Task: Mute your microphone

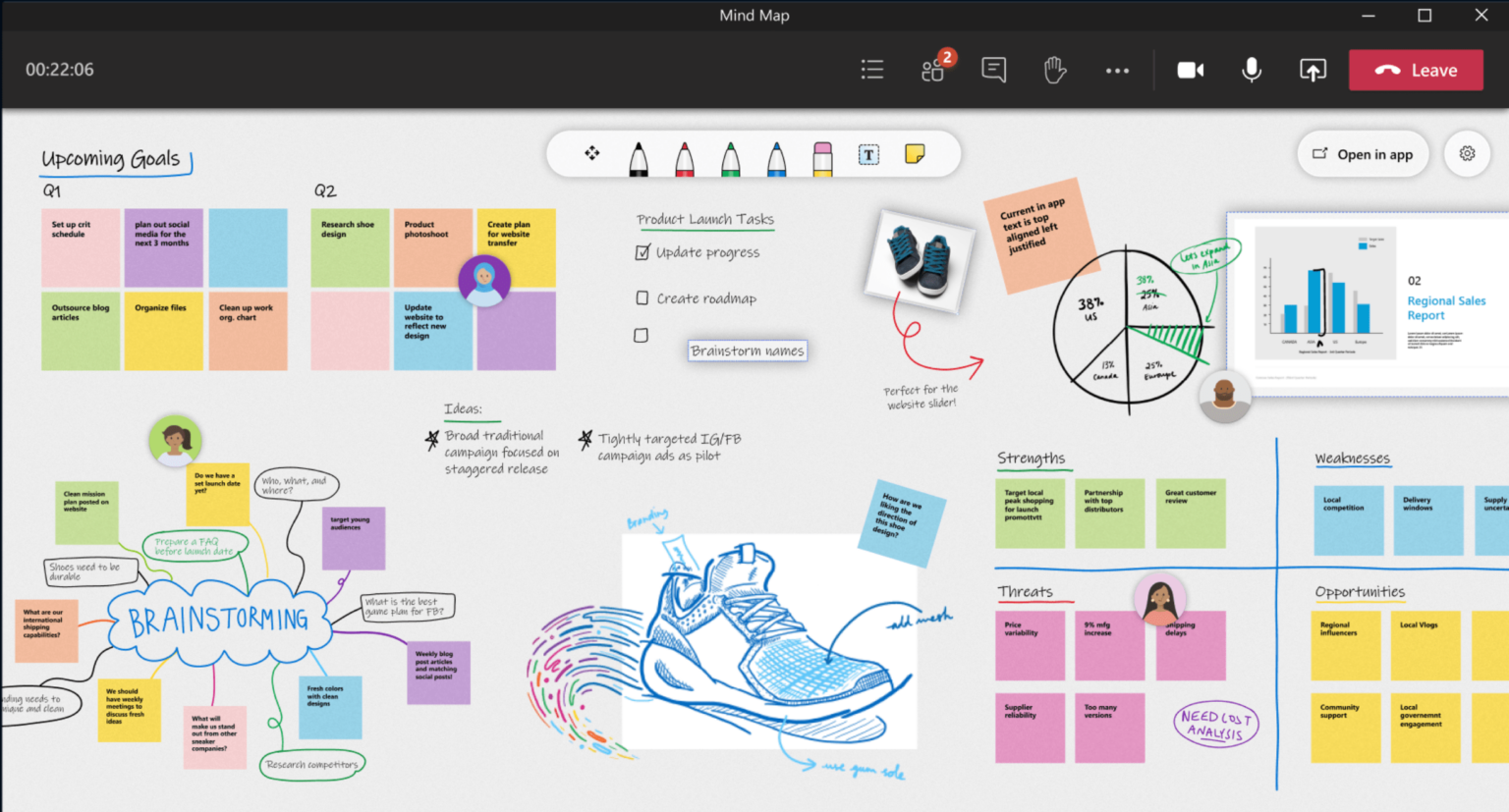Action: click(x=1251, y=70)
